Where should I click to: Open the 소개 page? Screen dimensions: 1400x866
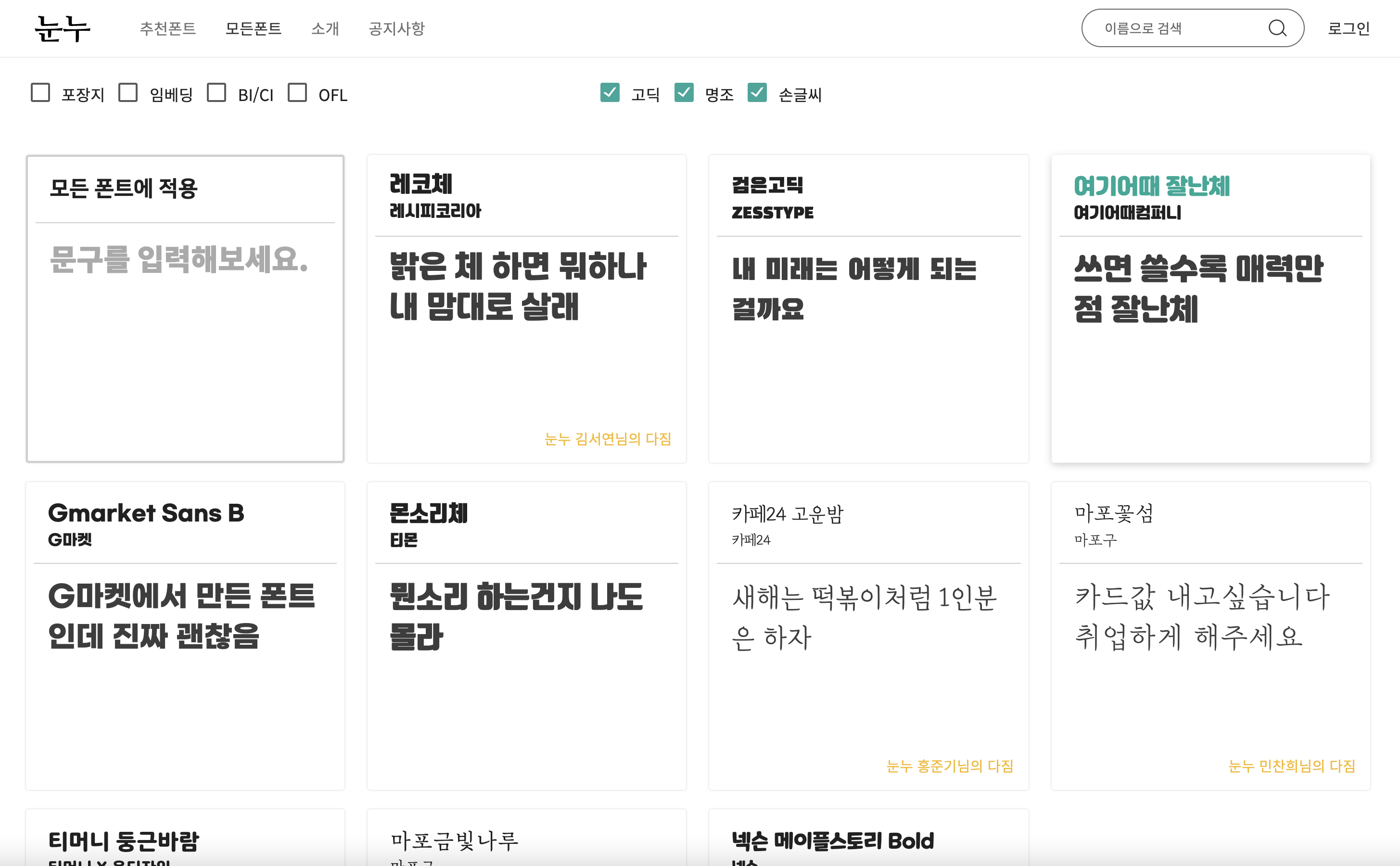point(325,29)
